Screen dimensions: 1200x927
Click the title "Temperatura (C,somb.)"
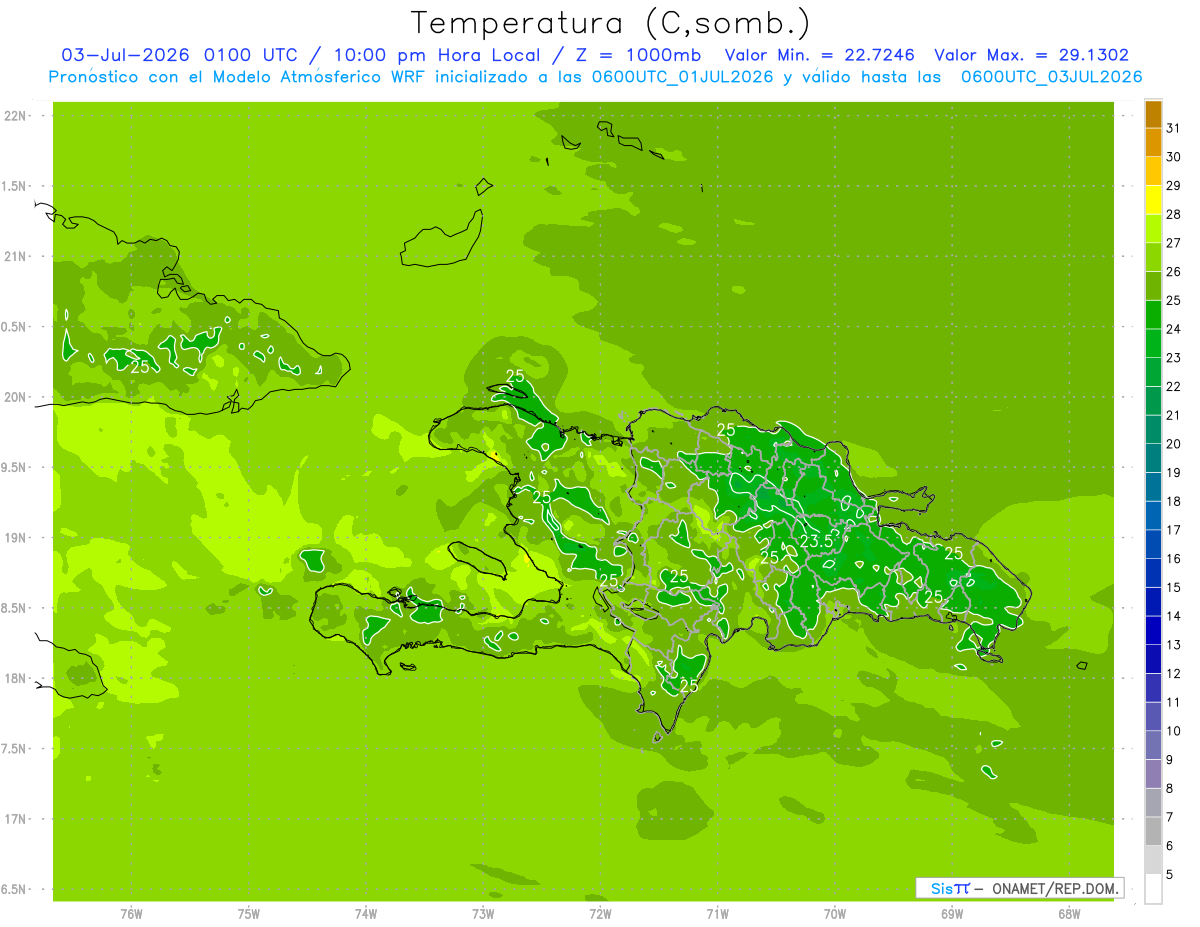pyautogui.click(x=611, y=23)
